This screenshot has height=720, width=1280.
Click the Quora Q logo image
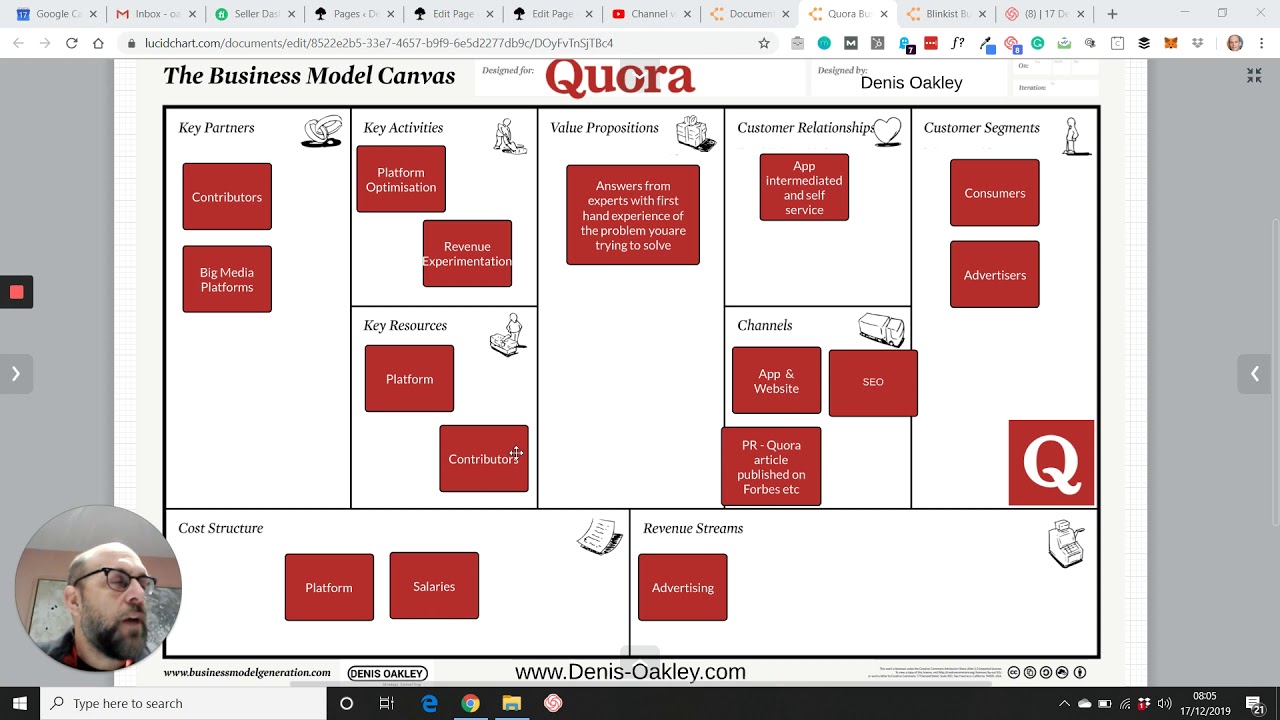tap(1052, 463)
